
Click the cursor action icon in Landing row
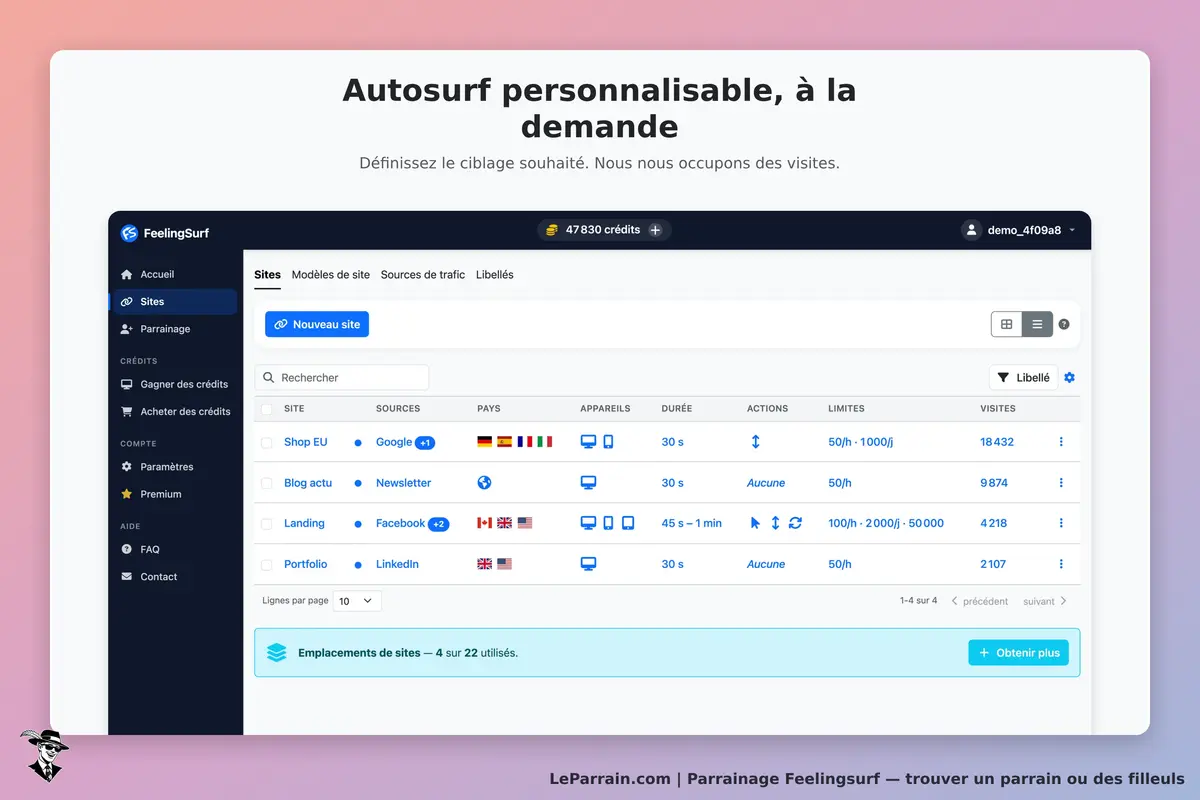coord(755,523)
